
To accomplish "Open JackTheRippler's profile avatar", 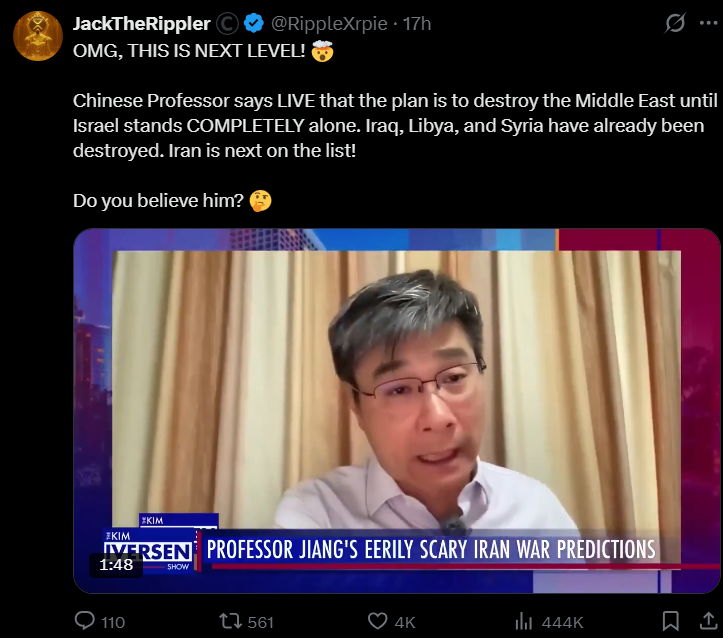I will click(x=38, y=36).
